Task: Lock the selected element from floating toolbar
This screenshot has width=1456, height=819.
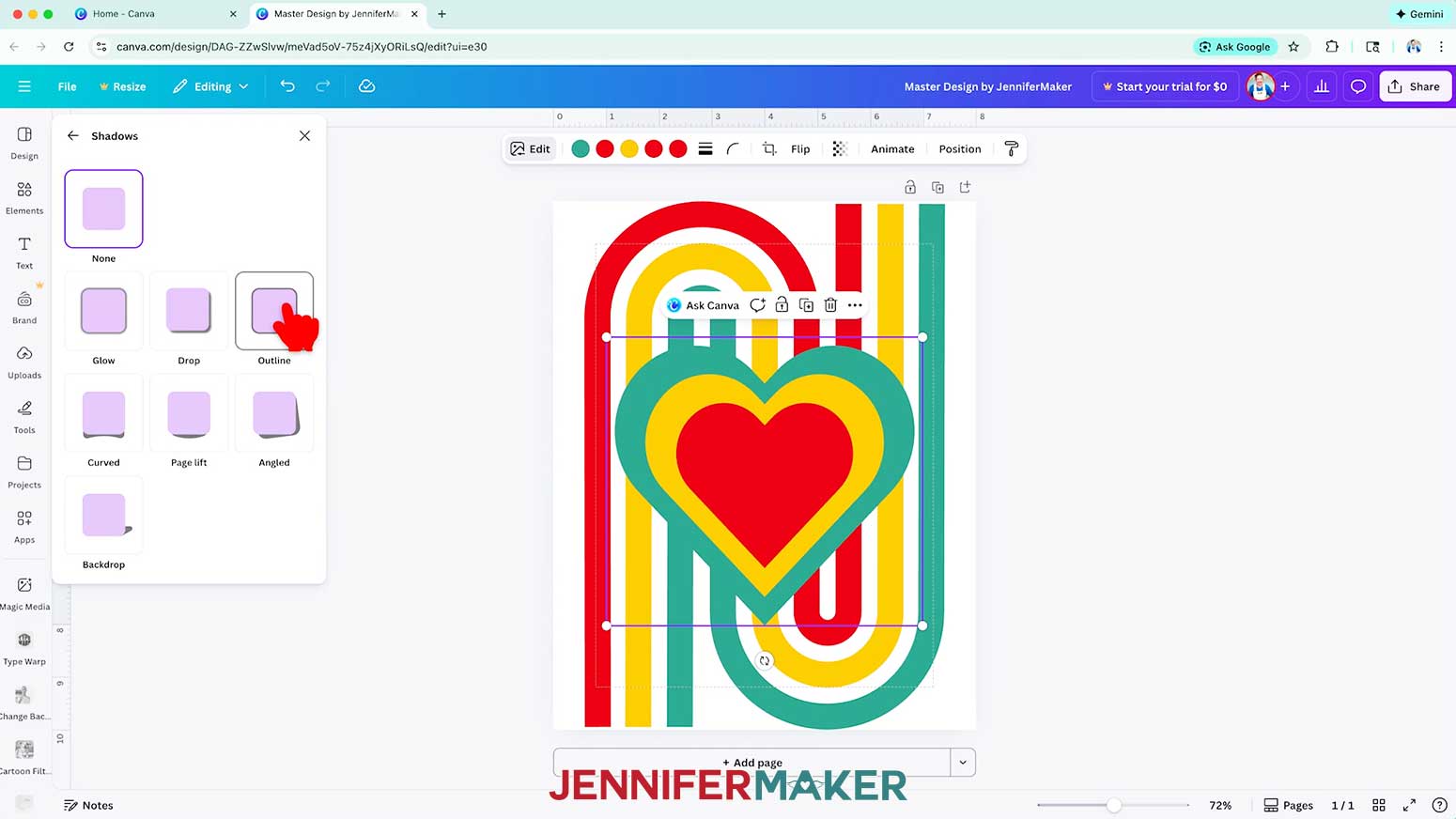Action: (x=782, y=305)
